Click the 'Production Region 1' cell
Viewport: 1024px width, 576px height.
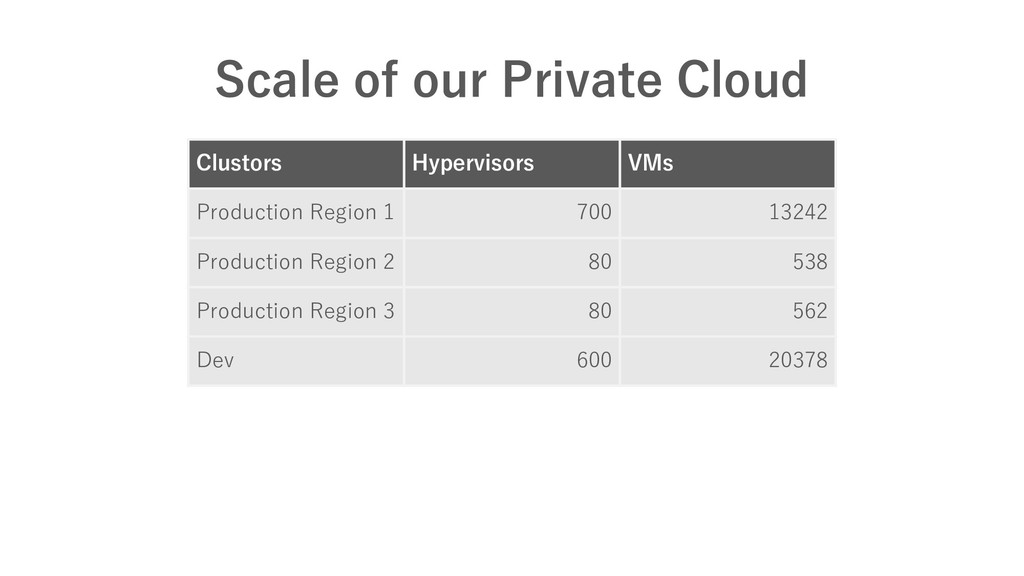(x=296, y=212)
